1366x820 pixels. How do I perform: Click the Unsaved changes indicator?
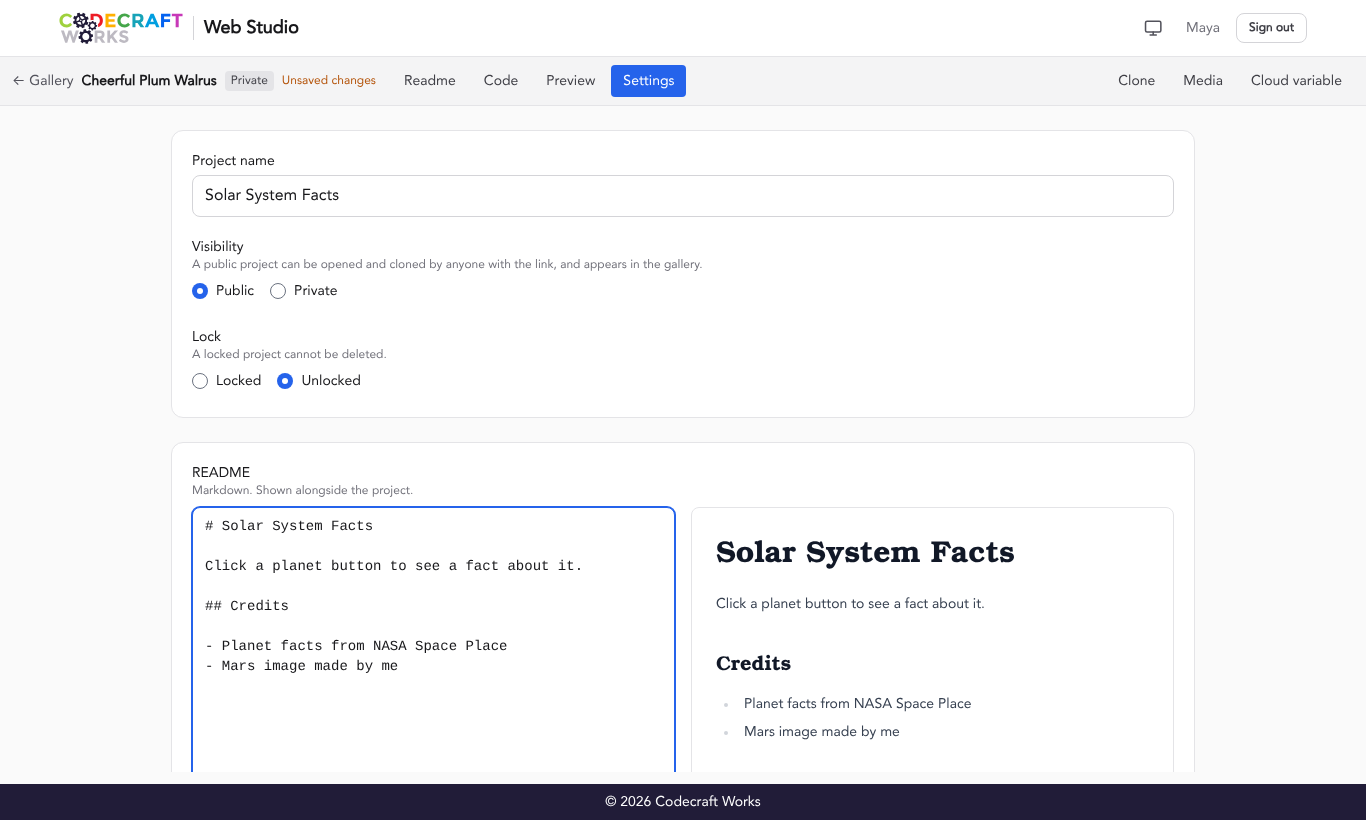click(329, 80)
